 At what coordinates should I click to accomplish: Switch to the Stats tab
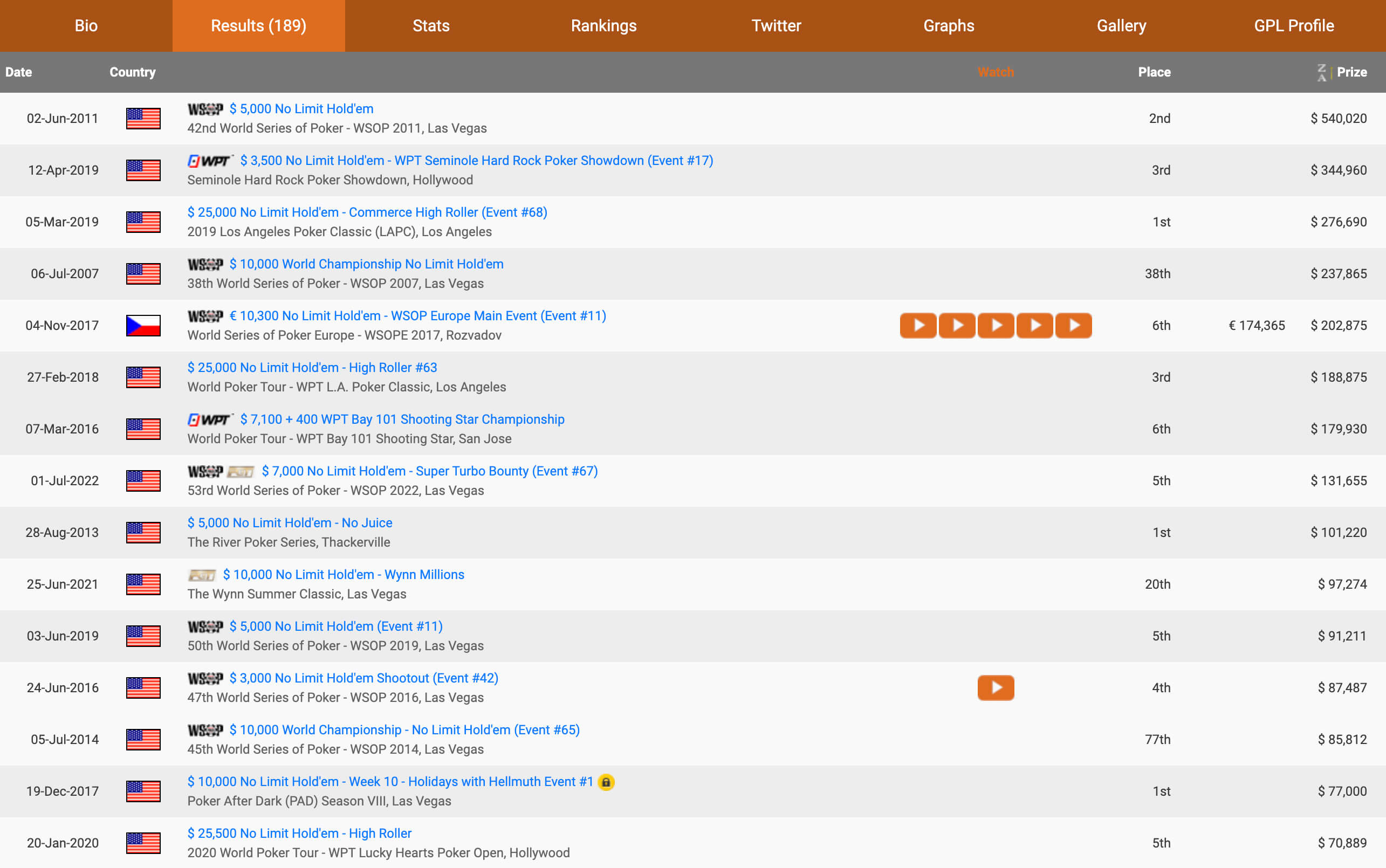point(430,26)
